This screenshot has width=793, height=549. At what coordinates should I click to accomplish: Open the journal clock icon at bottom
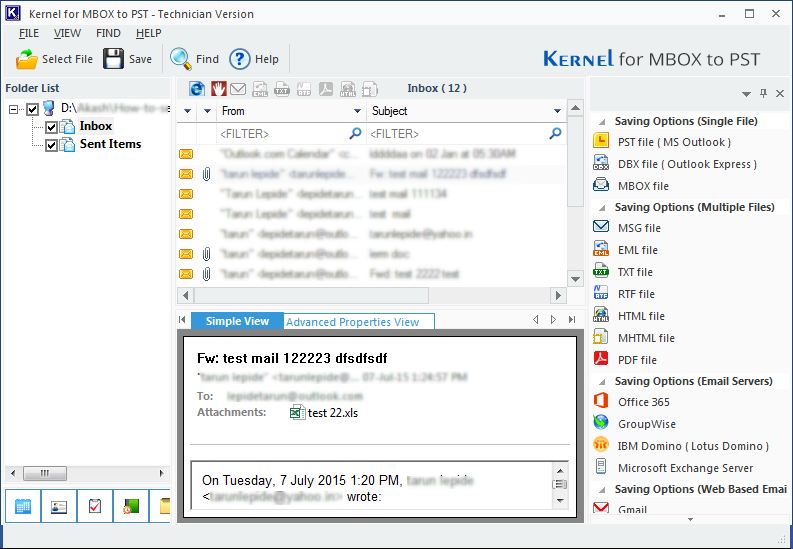click(x=131, y=506)
